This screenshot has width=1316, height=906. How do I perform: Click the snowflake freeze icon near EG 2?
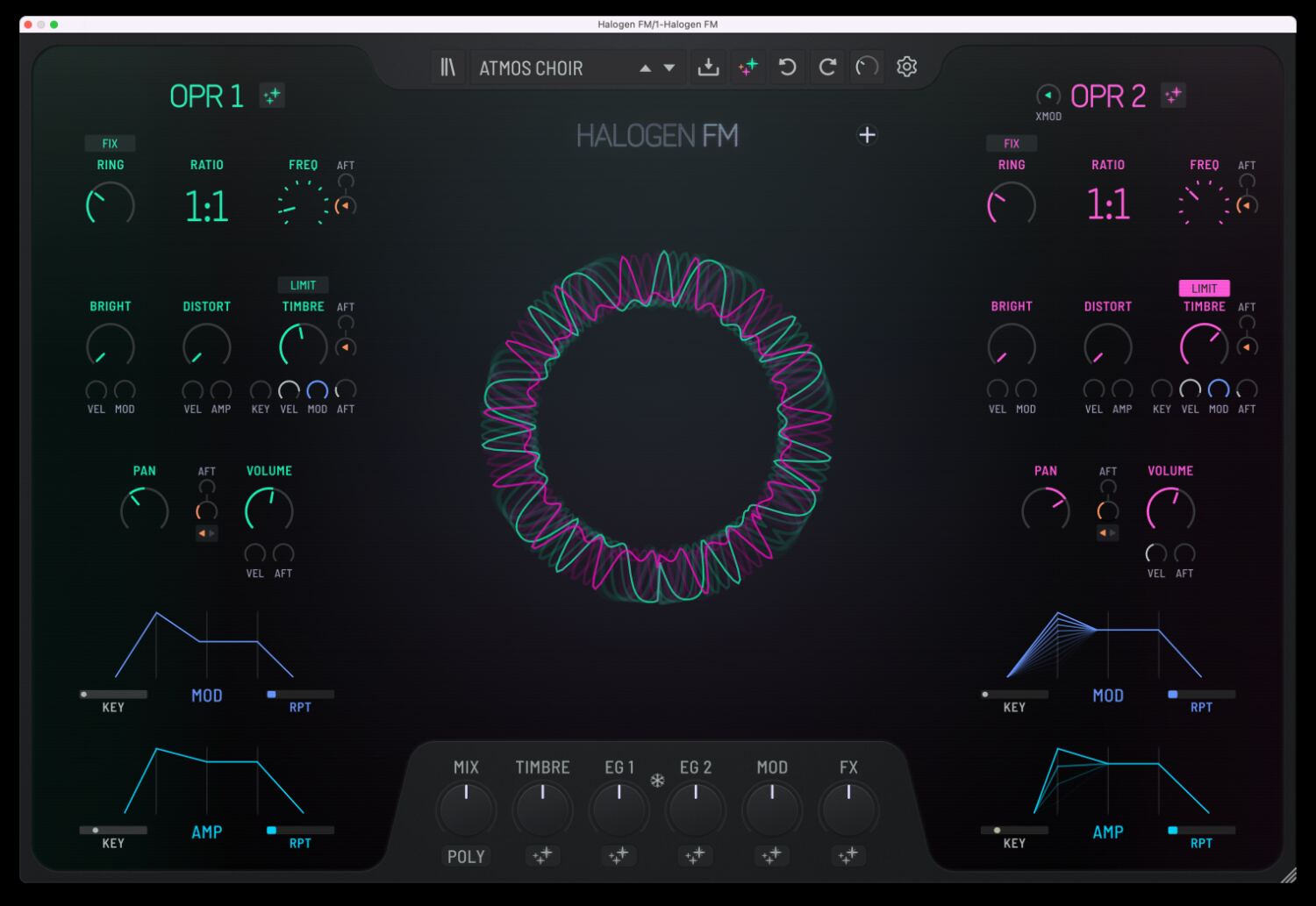click(656, 779)
